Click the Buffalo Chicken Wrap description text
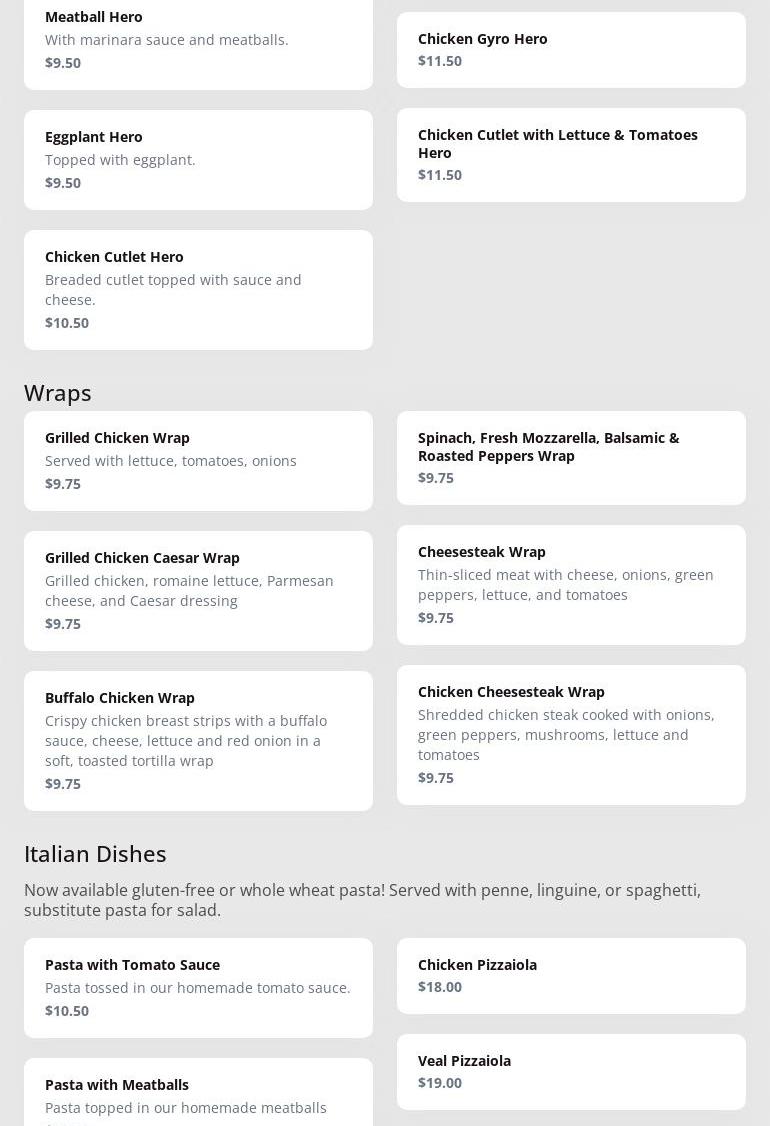This screenshot has height=1126, width=770. [x=186, y=741]
